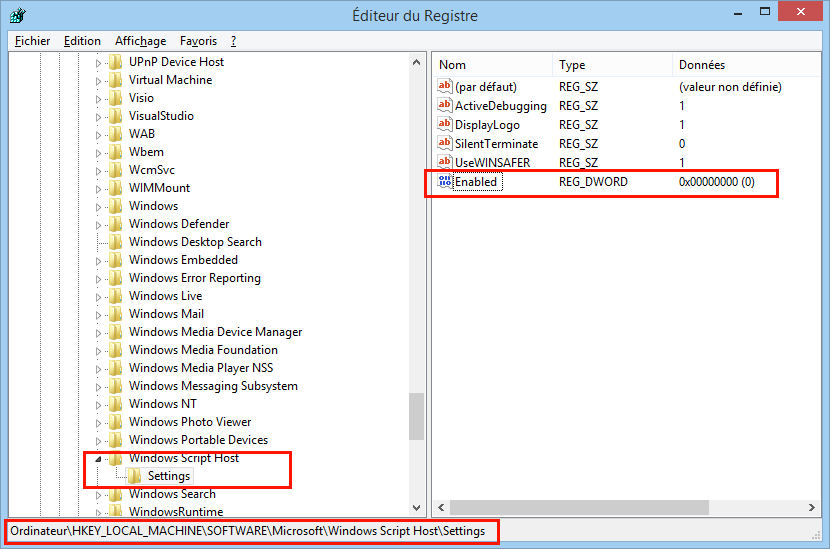
Task: Click the REG_DWORD type cell
Action: 593,182
